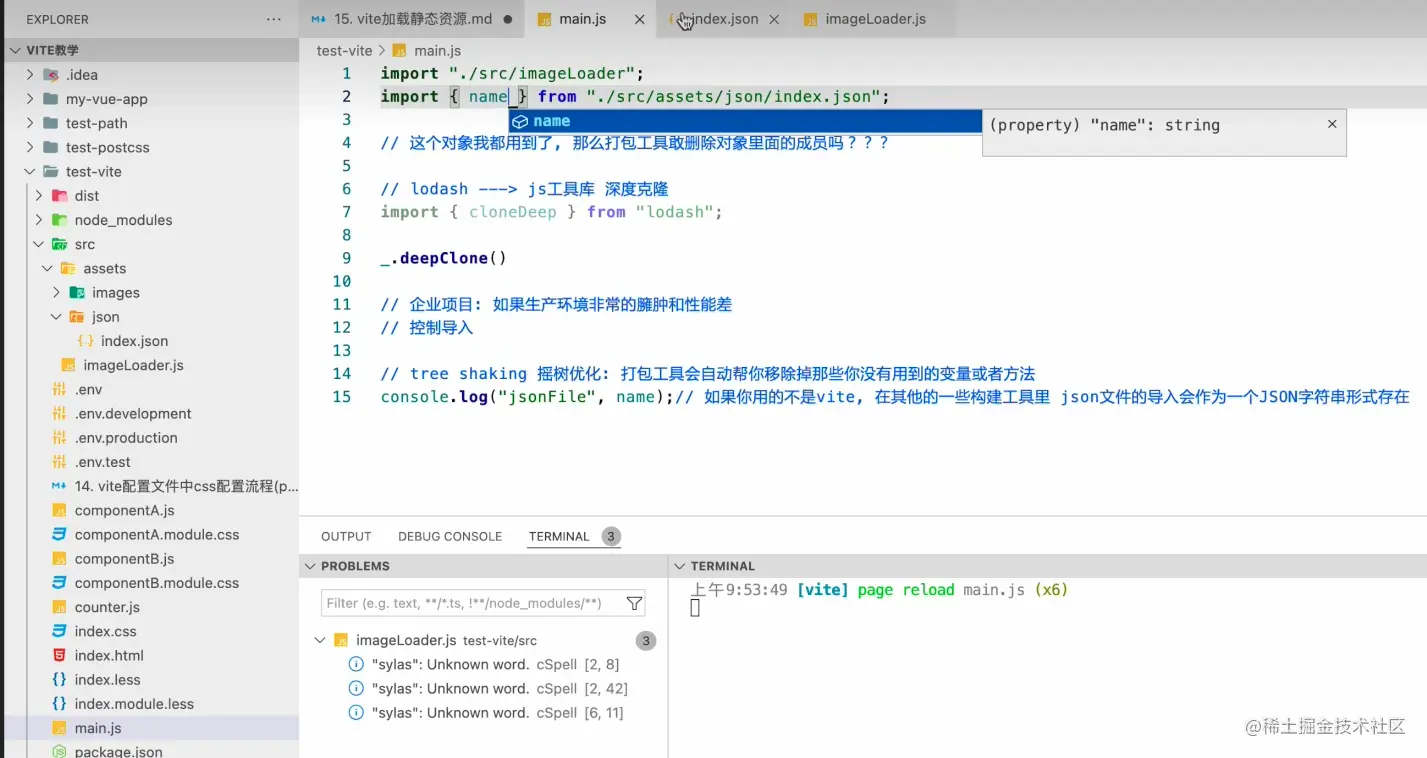The height and width of the screenshot is (758, 1427).
Task: Collapse the test-vite folder
Action: 30,172
